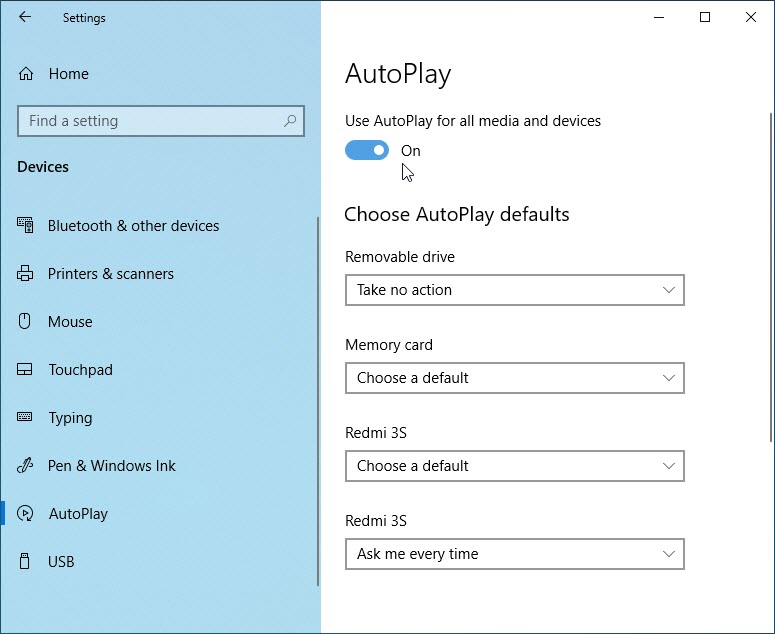Select the Pen & Windows Ink icon
The width and height of the screenshot is (775, 634).
tap(25, 465)
